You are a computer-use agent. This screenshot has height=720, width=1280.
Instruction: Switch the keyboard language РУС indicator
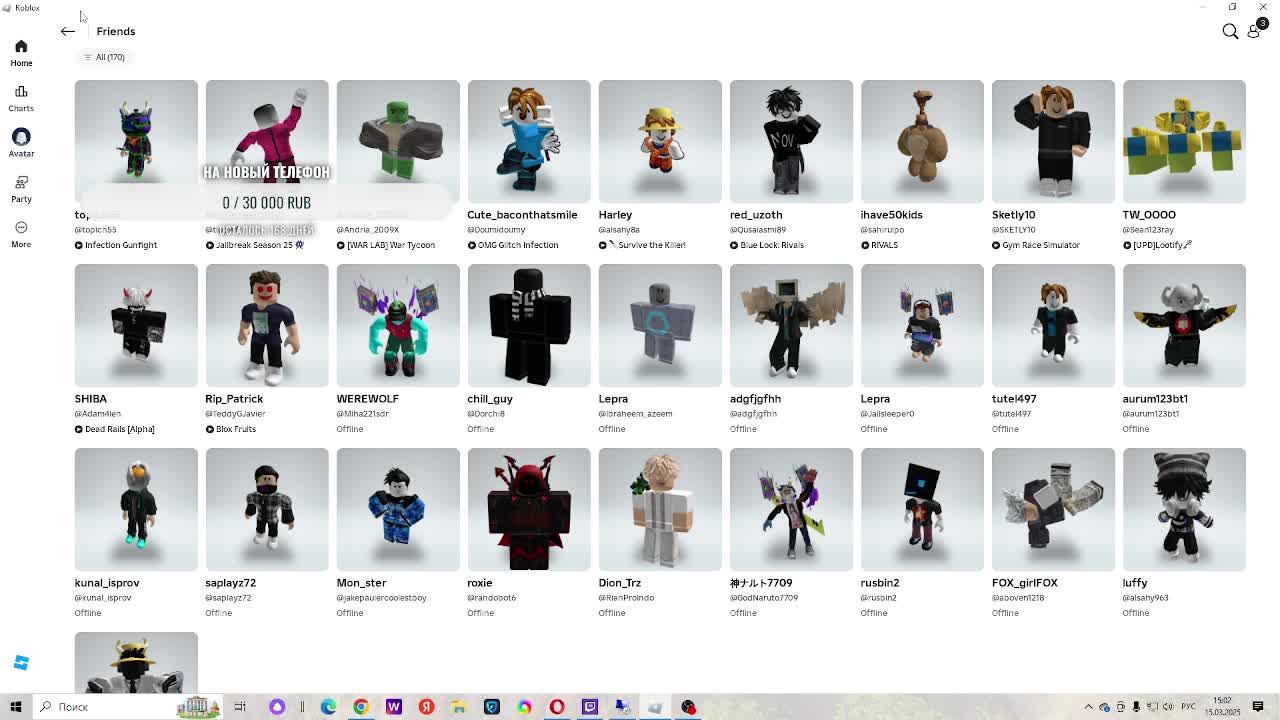pyautogui.click(x=1187, y=707)
